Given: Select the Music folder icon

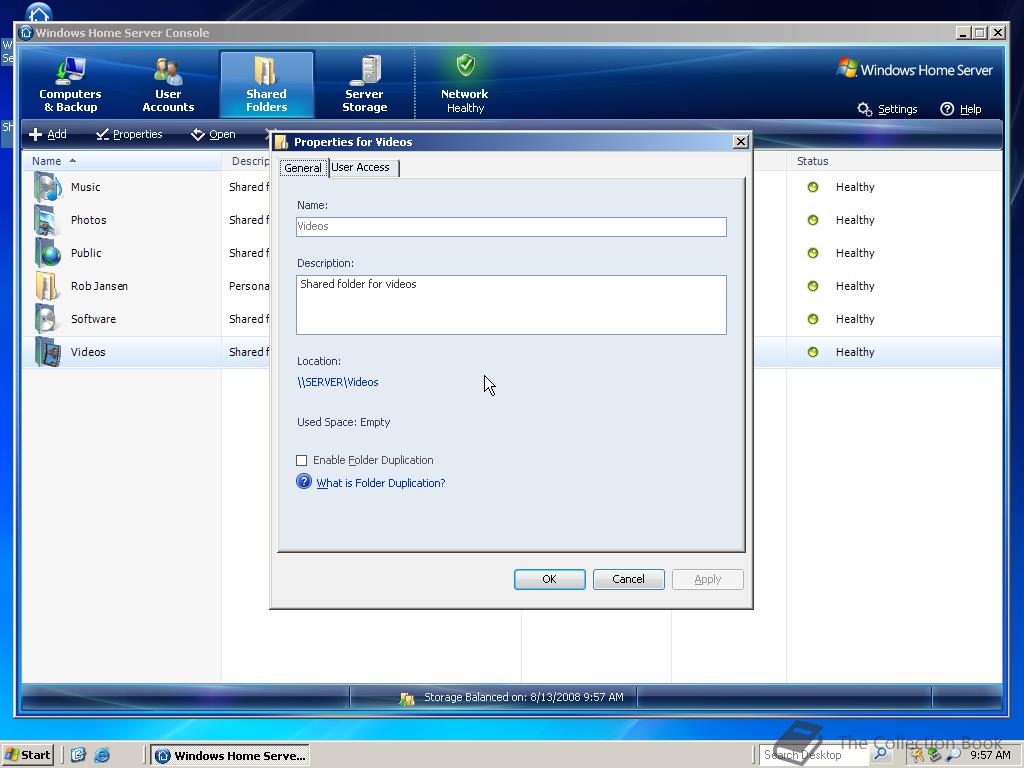Looking at the screenshot, I should [x=48, y=187].
